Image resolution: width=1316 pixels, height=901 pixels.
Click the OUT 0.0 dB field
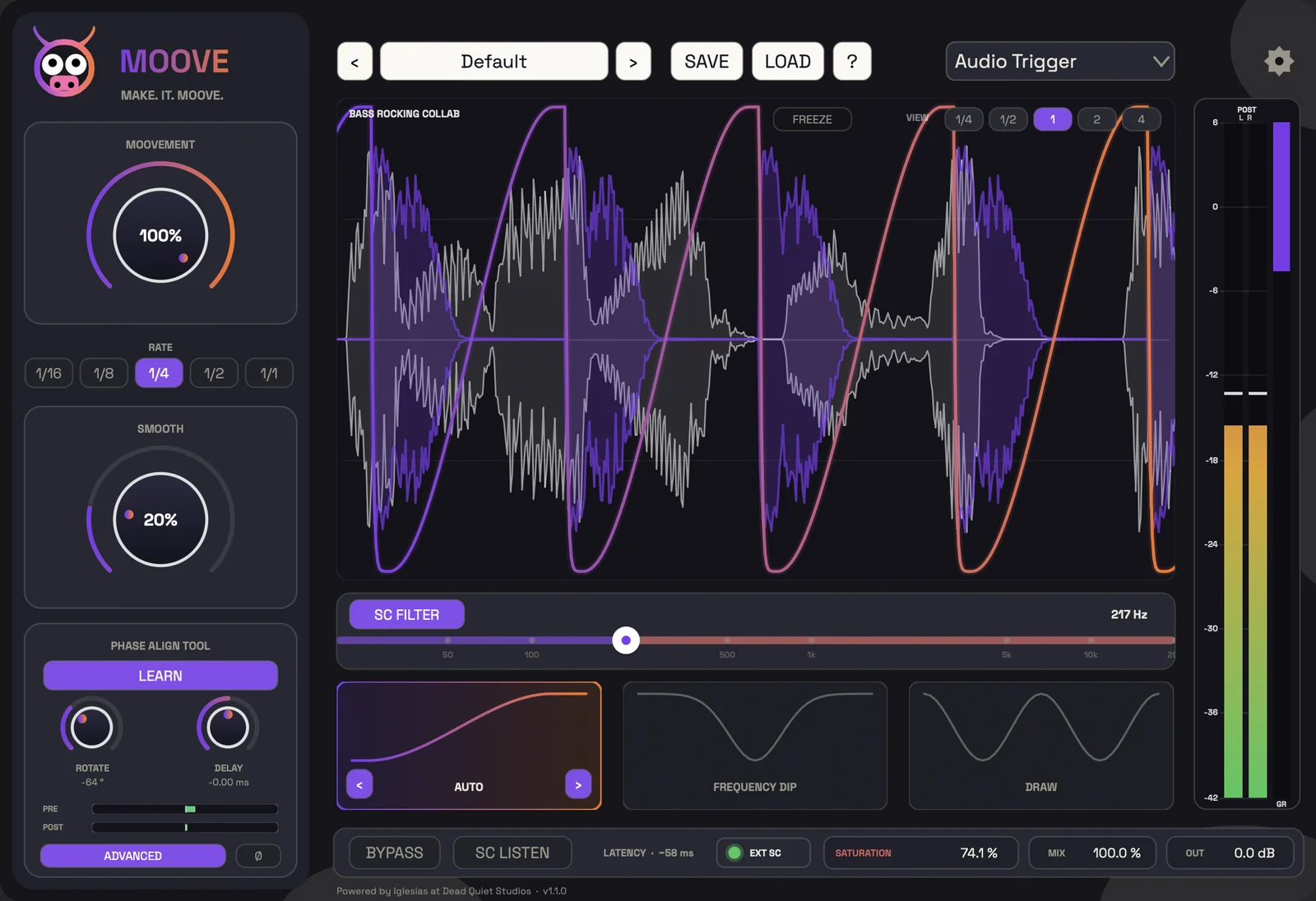point(1230,852)
